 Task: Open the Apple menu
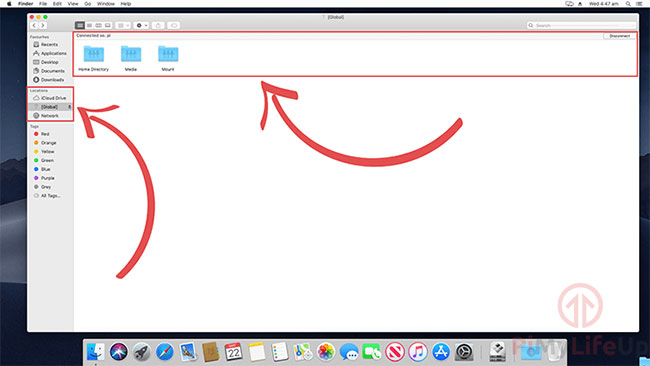point(9,4)
